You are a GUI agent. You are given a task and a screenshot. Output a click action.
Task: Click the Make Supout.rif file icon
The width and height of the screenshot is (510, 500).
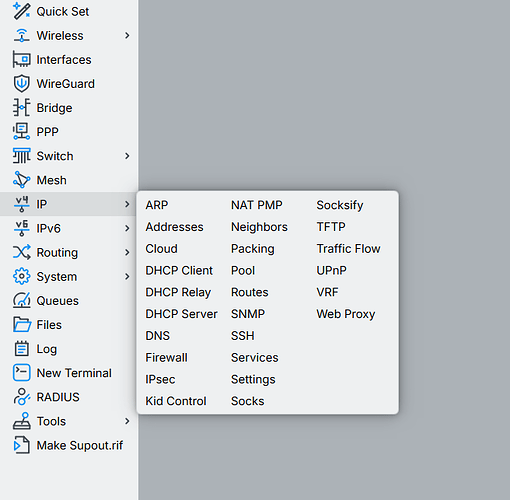click(x=21, y=445)
